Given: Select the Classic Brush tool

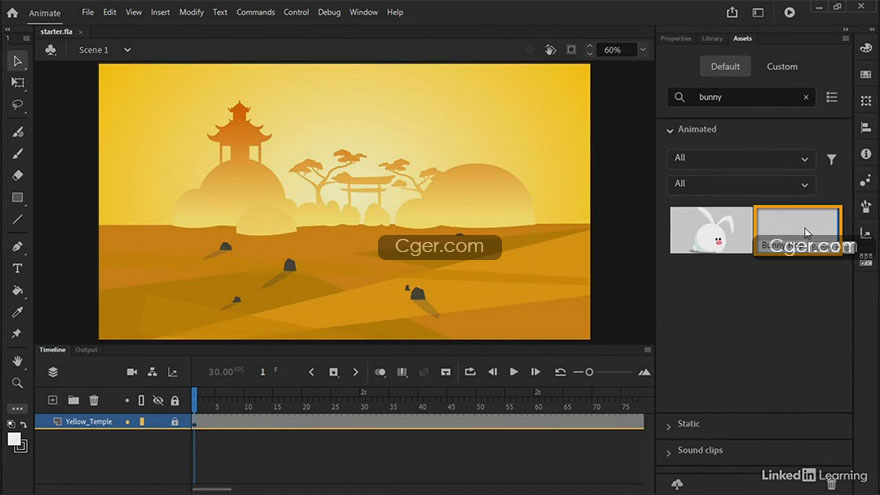Looking at the screenshot, I should [x=17, y=154].
